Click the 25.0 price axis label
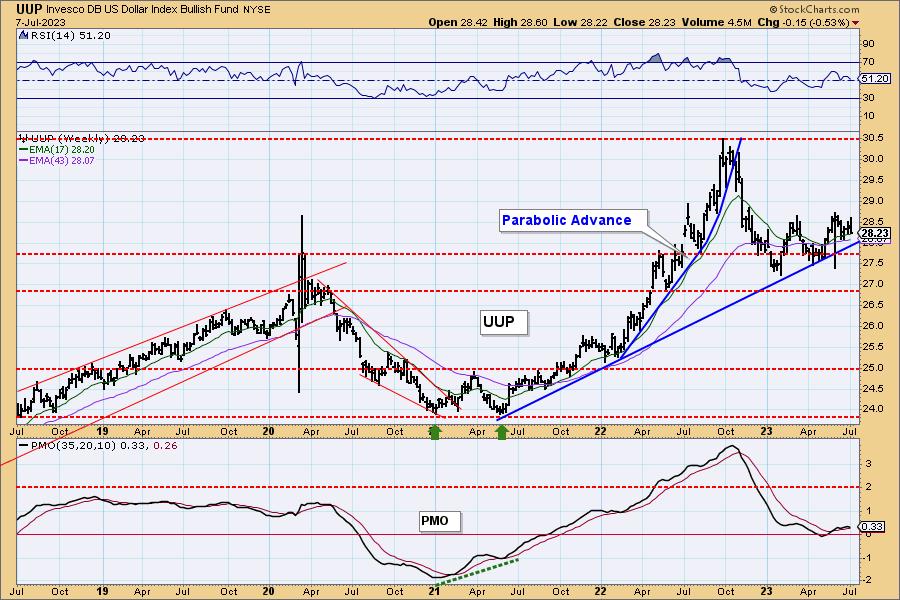This screenshot has height=600, width=900. 871,367
